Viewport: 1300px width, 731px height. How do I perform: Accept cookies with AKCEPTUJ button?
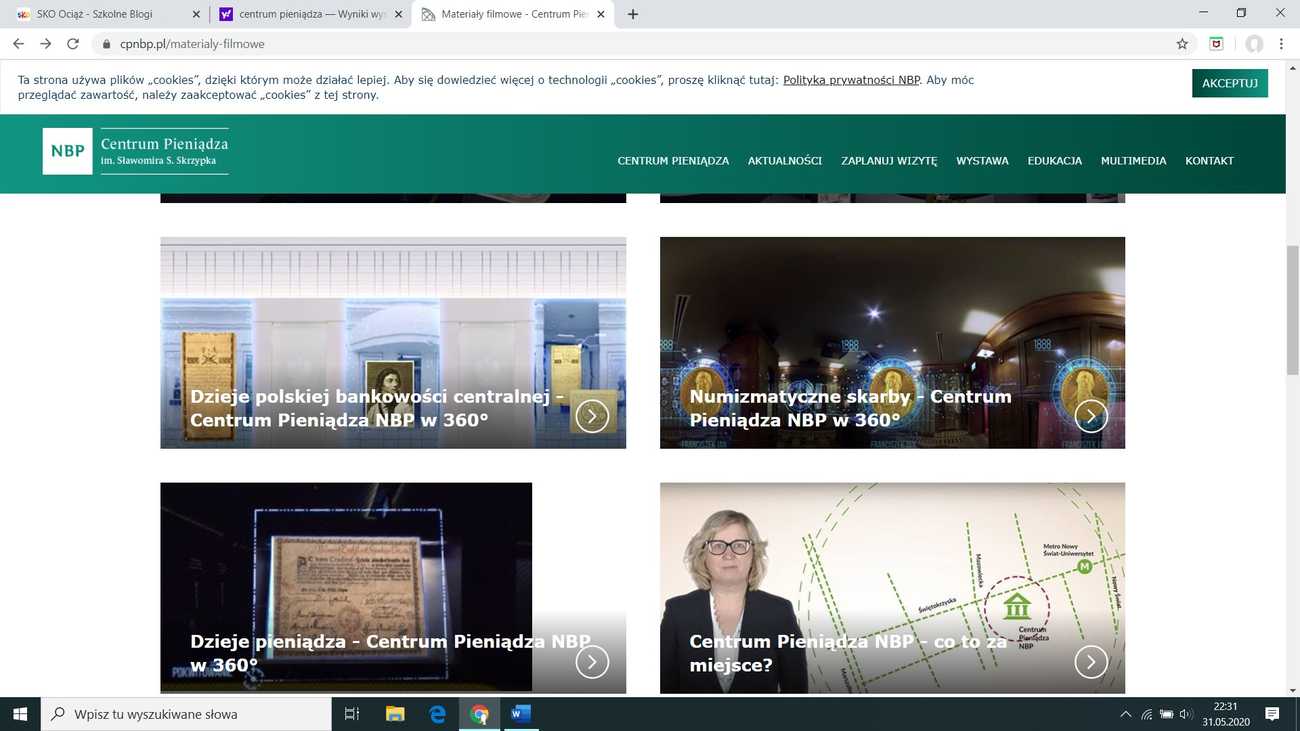[1230, 83]
